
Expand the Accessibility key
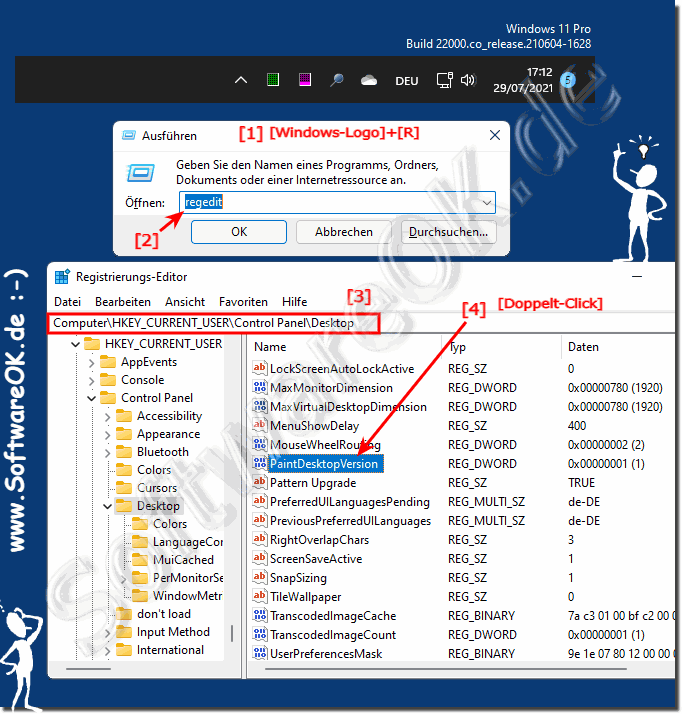(x=107, y=417)
